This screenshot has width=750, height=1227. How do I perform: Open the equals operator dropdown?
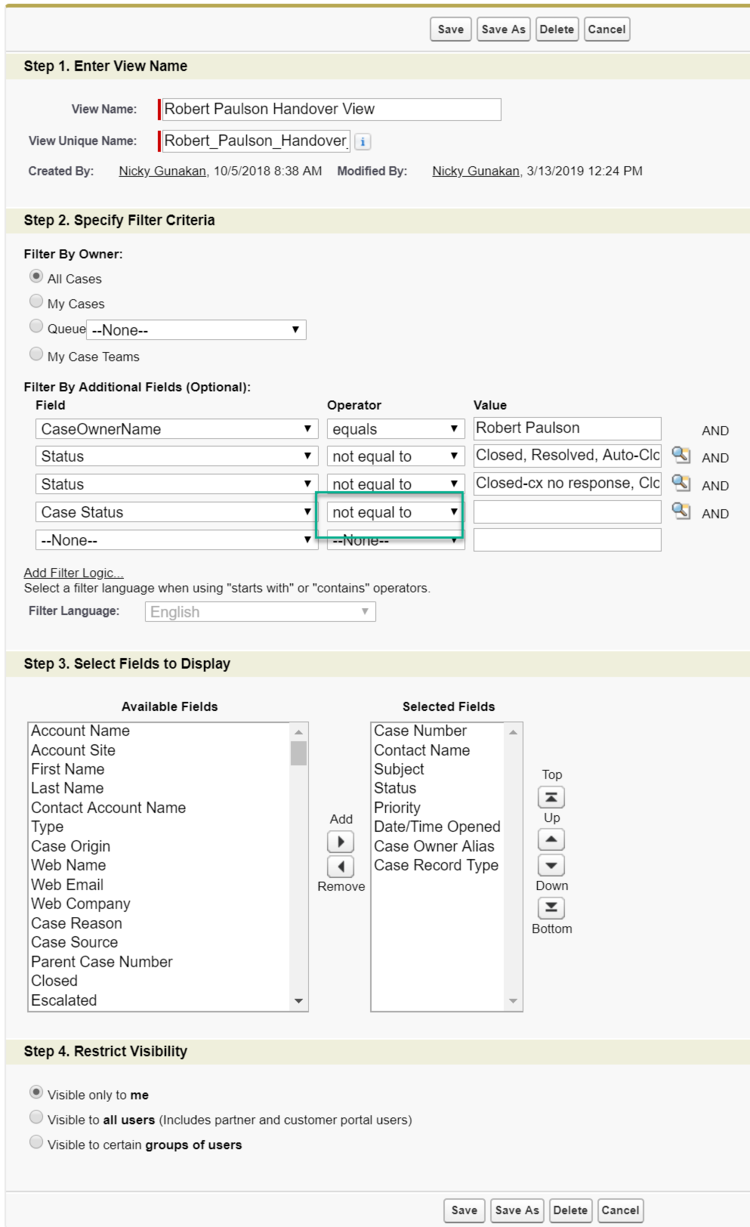397,428
